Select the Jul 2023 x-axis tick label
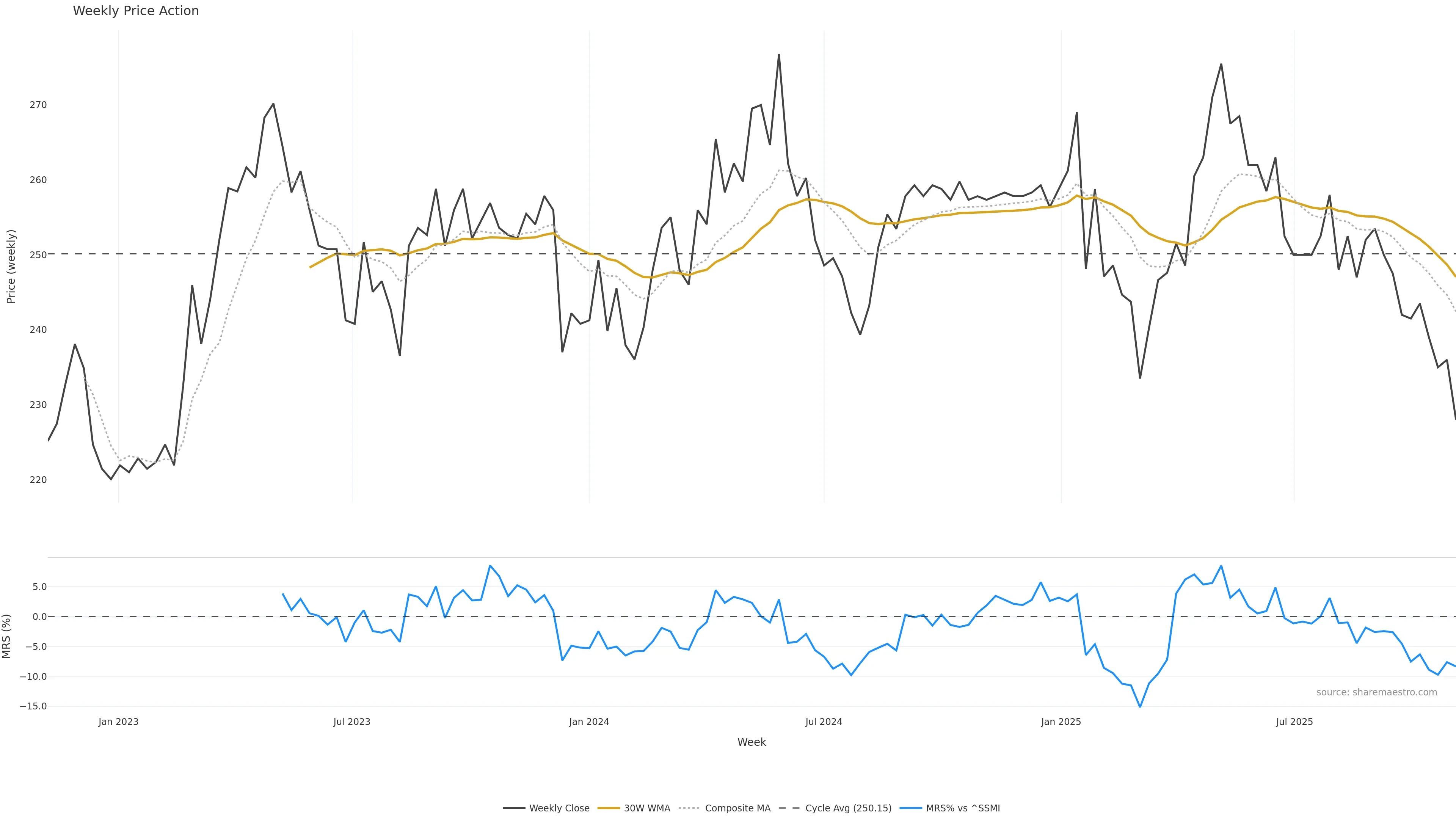Image resolution: width=1456 pixels, height=819 pixels. tap(351, 722)
